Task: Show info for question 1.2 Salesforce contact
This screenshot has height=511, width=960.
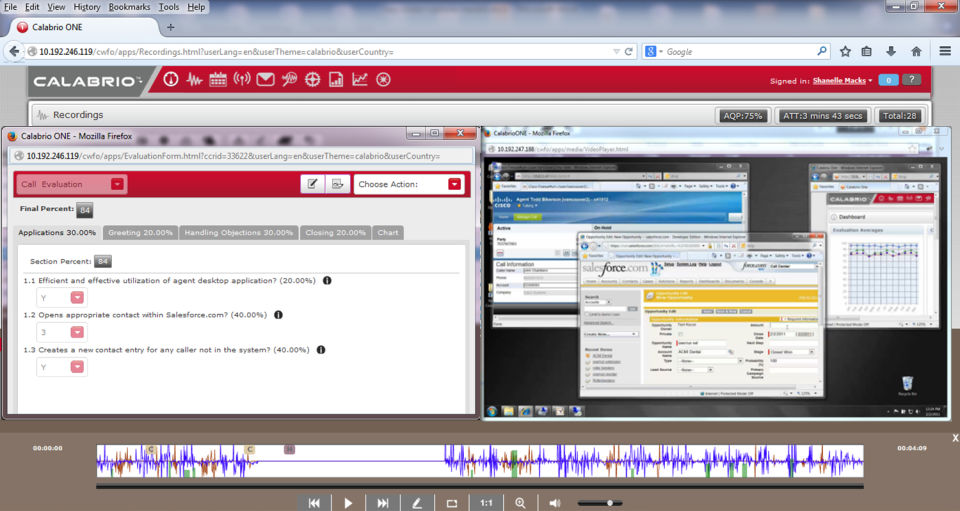Action: [279, 315]
